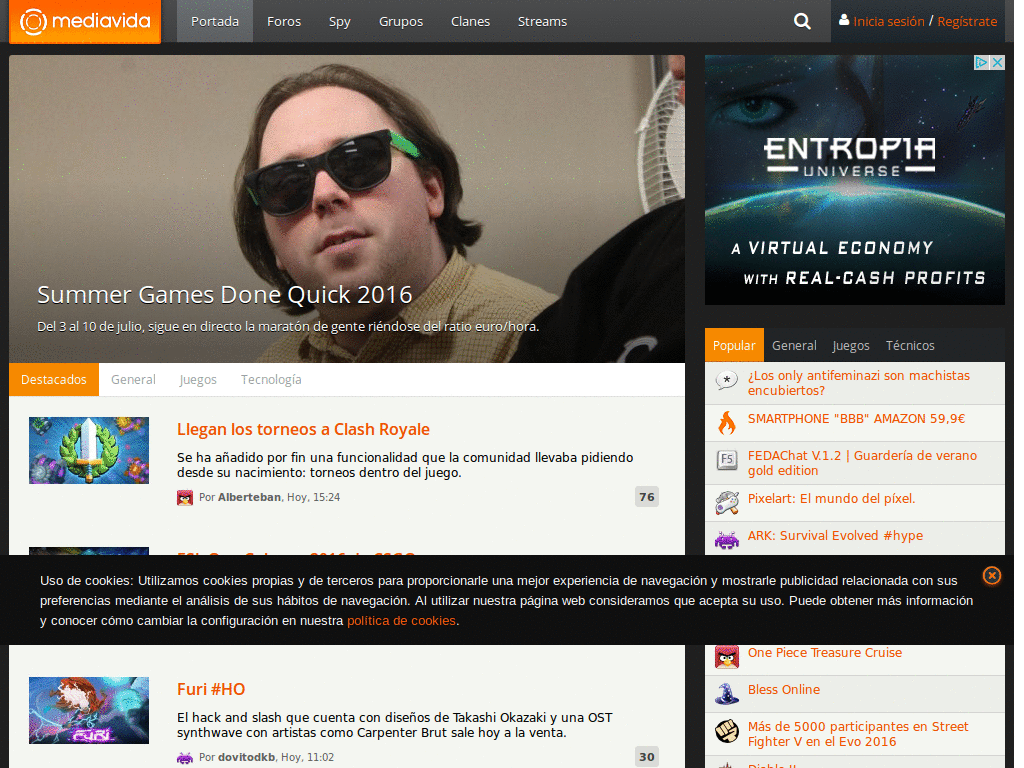1024x768 pixels.
Task: Open Street Fighter V Evo 2016 thread
Action: click(858, 734)
